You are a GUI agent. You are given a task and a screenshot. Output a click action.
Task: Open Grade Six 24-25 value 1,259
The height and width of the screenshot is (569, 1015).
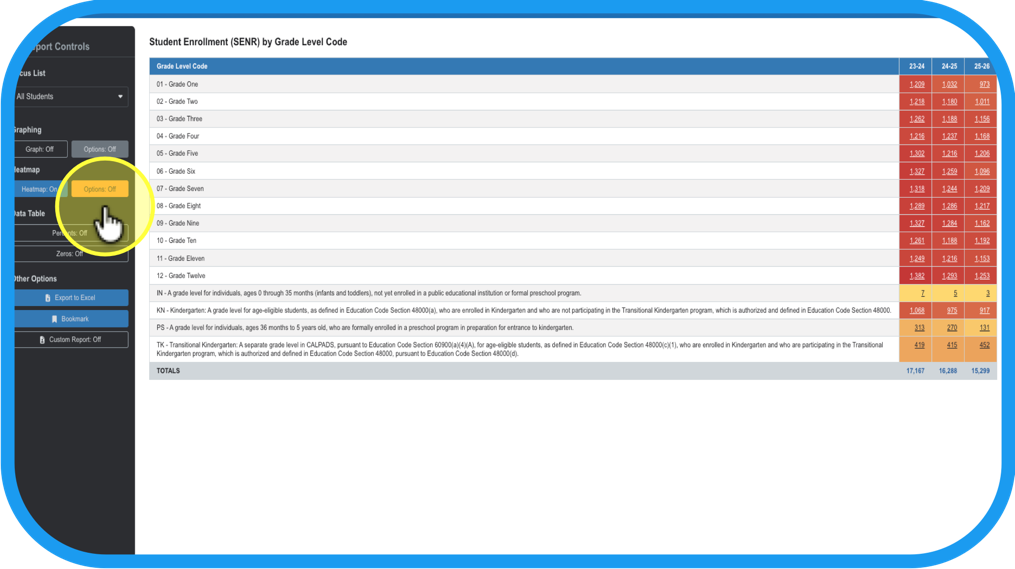(949, 172)
